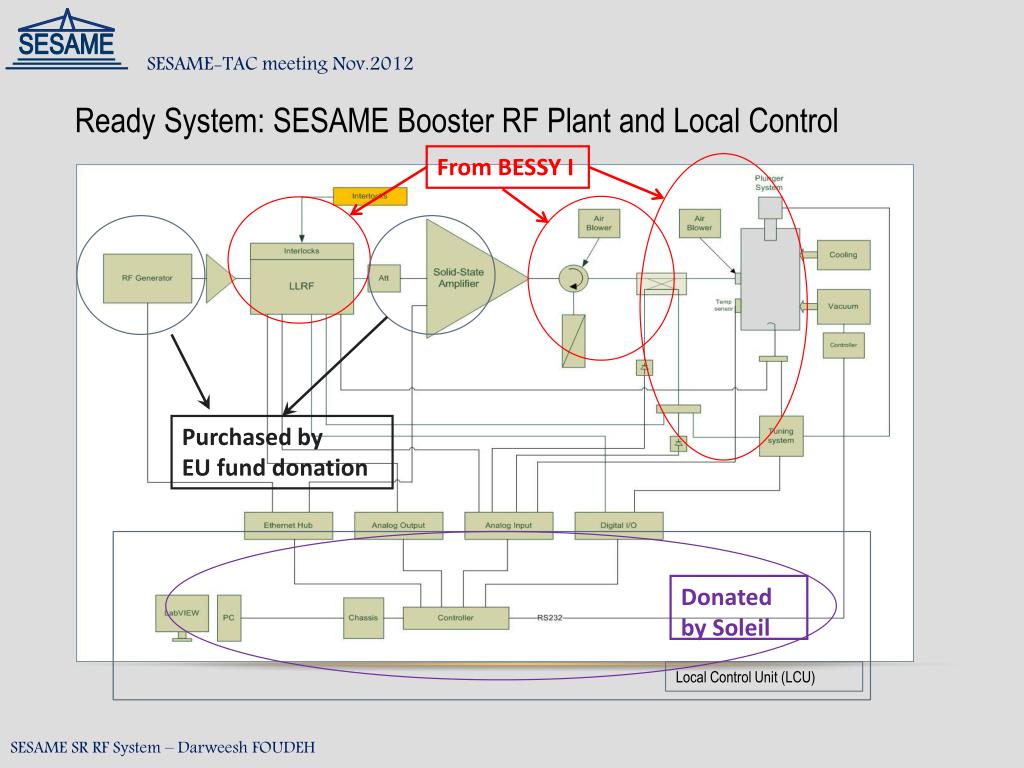Click the Air Blower block beside the Plunger System
Screen dimensions: 1024x768
tap(699, 223)
